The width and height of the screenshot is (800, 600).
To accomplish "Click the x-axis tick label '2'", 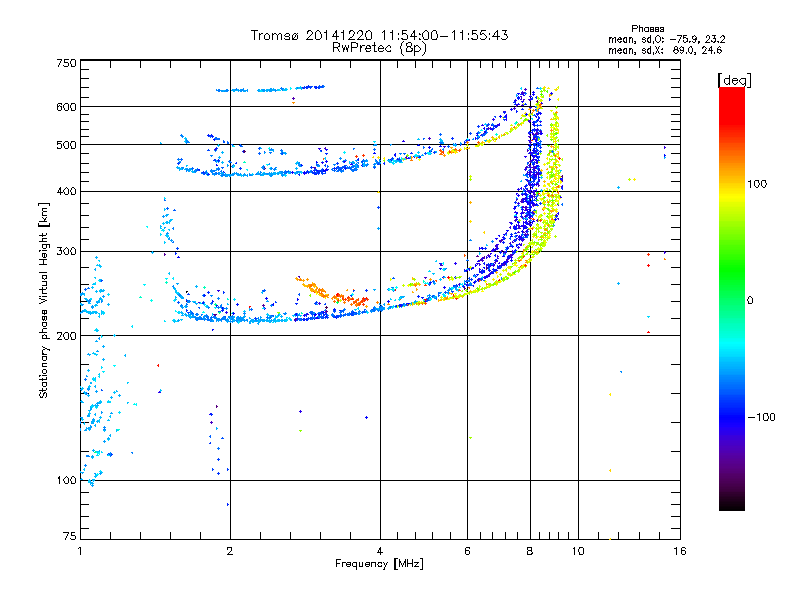I will coord(230,551).
